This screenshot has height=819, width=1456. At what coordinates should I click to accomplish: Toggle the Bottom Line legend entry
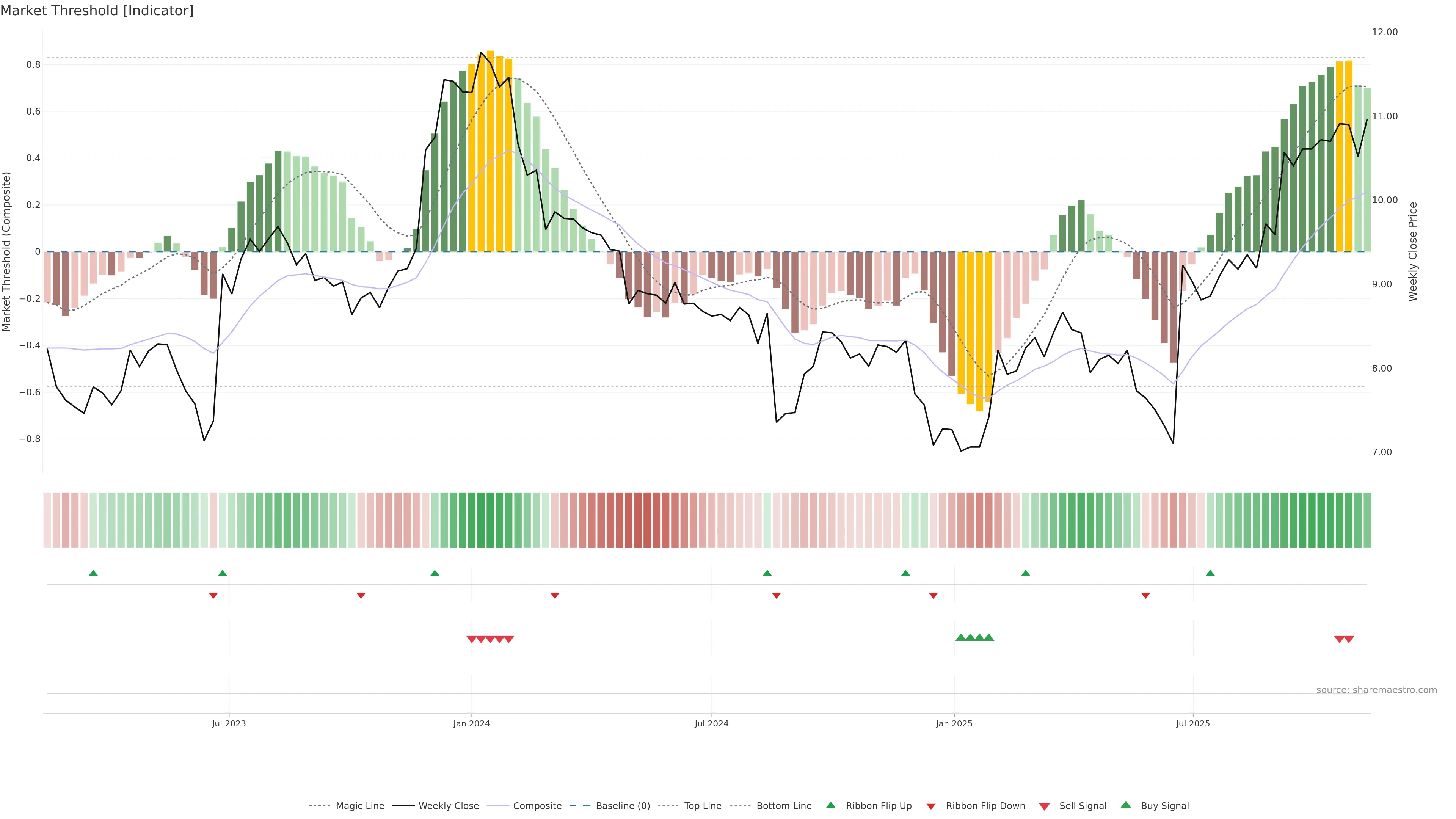tap(783, 806)
